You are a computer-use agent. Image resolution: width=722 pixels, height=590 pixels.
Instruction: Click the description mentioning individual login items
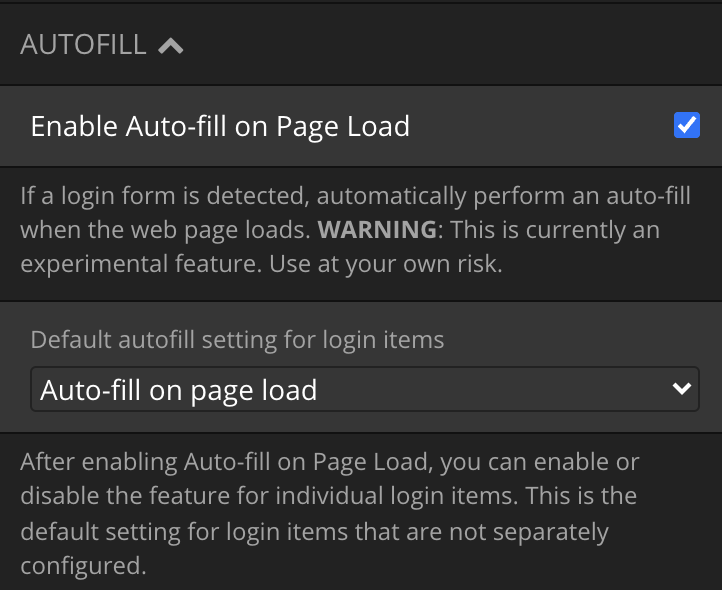click(x=330, y=514)
